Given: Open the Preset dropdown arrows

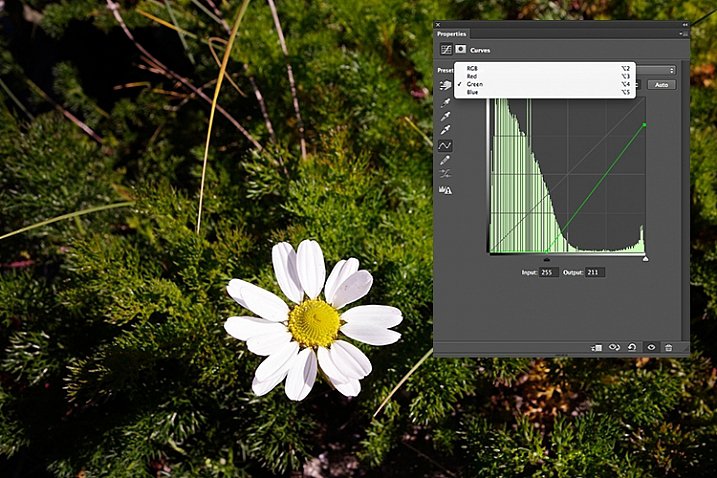Looking at the screenshot, I should (x=671, y=70).
